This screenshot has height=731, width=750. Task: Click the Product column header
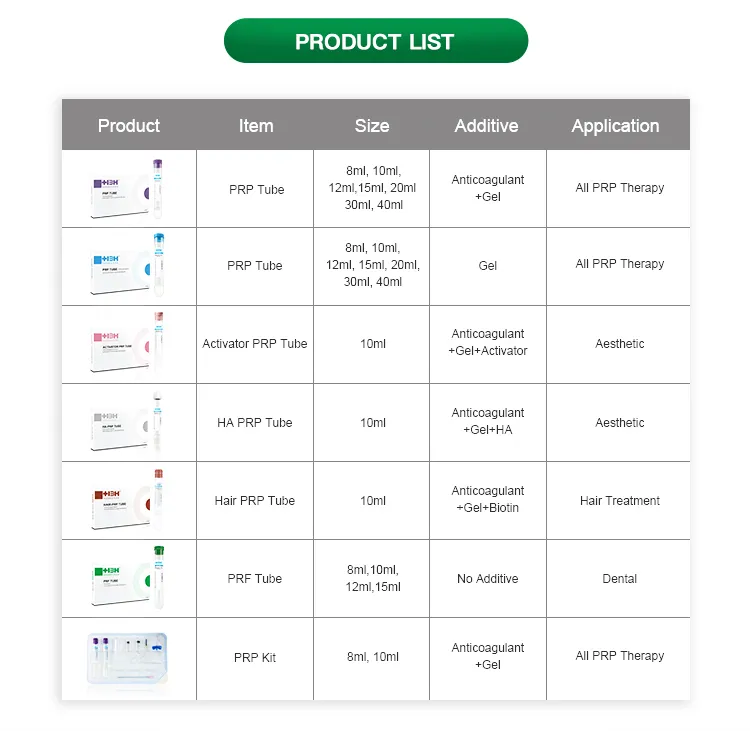[x=129, y=125]
